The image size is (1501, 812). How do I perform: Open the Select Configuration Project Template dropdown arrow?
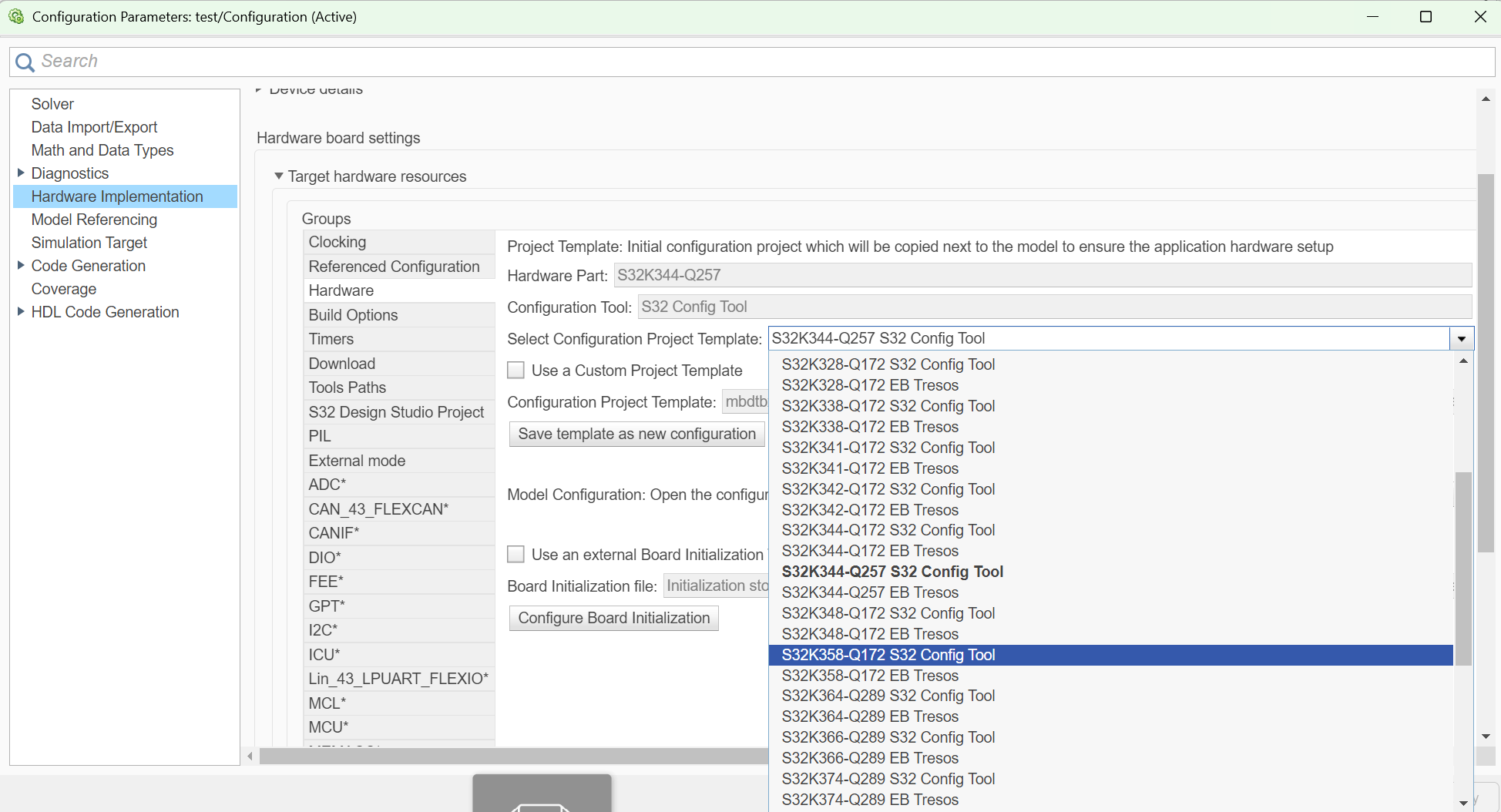click(1461, 339)
